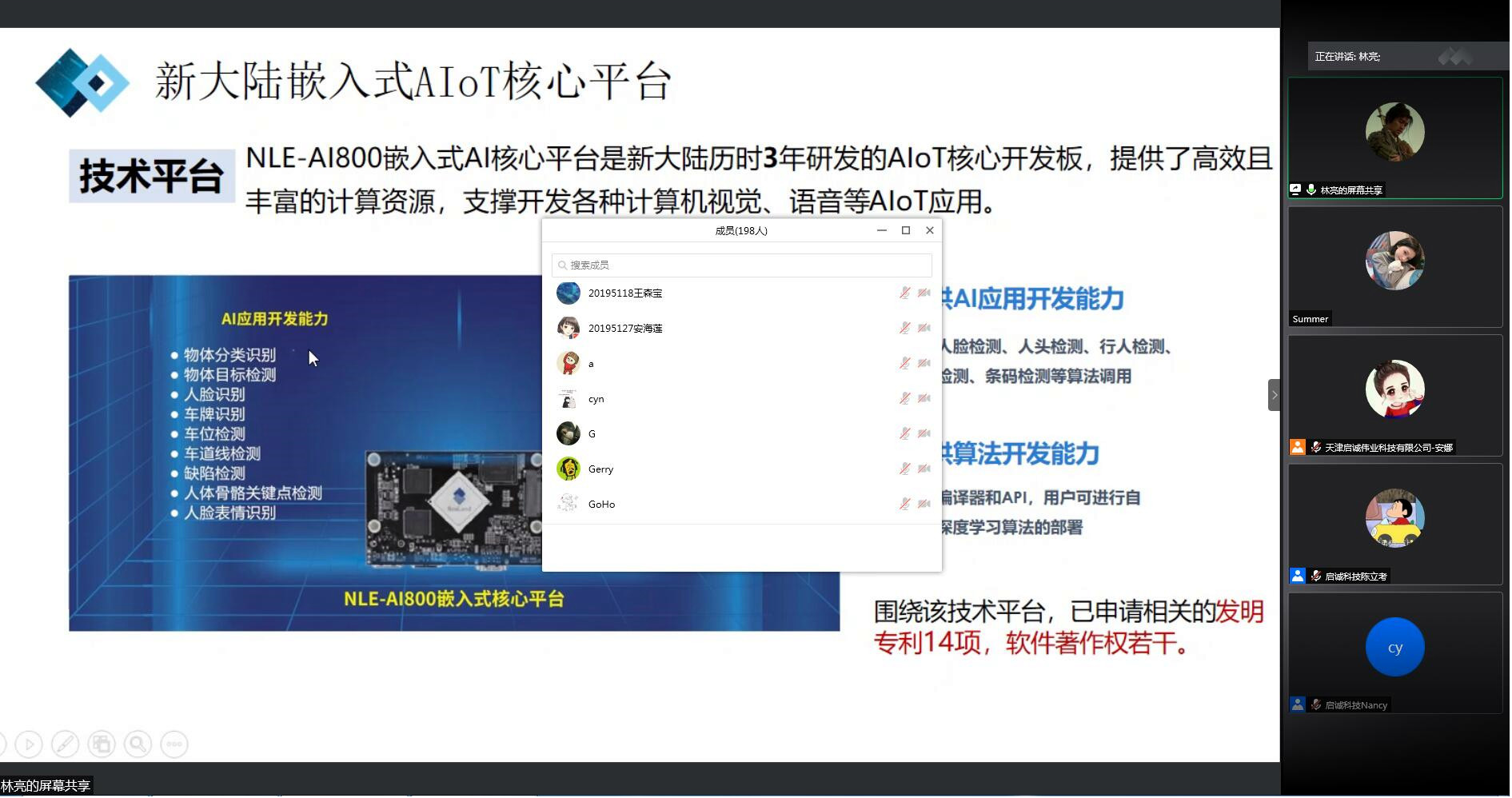Click the camera-off icon for Gerry
This screenshot has width=1512, height=798.
pyautogui.click(x=924, y=469)
